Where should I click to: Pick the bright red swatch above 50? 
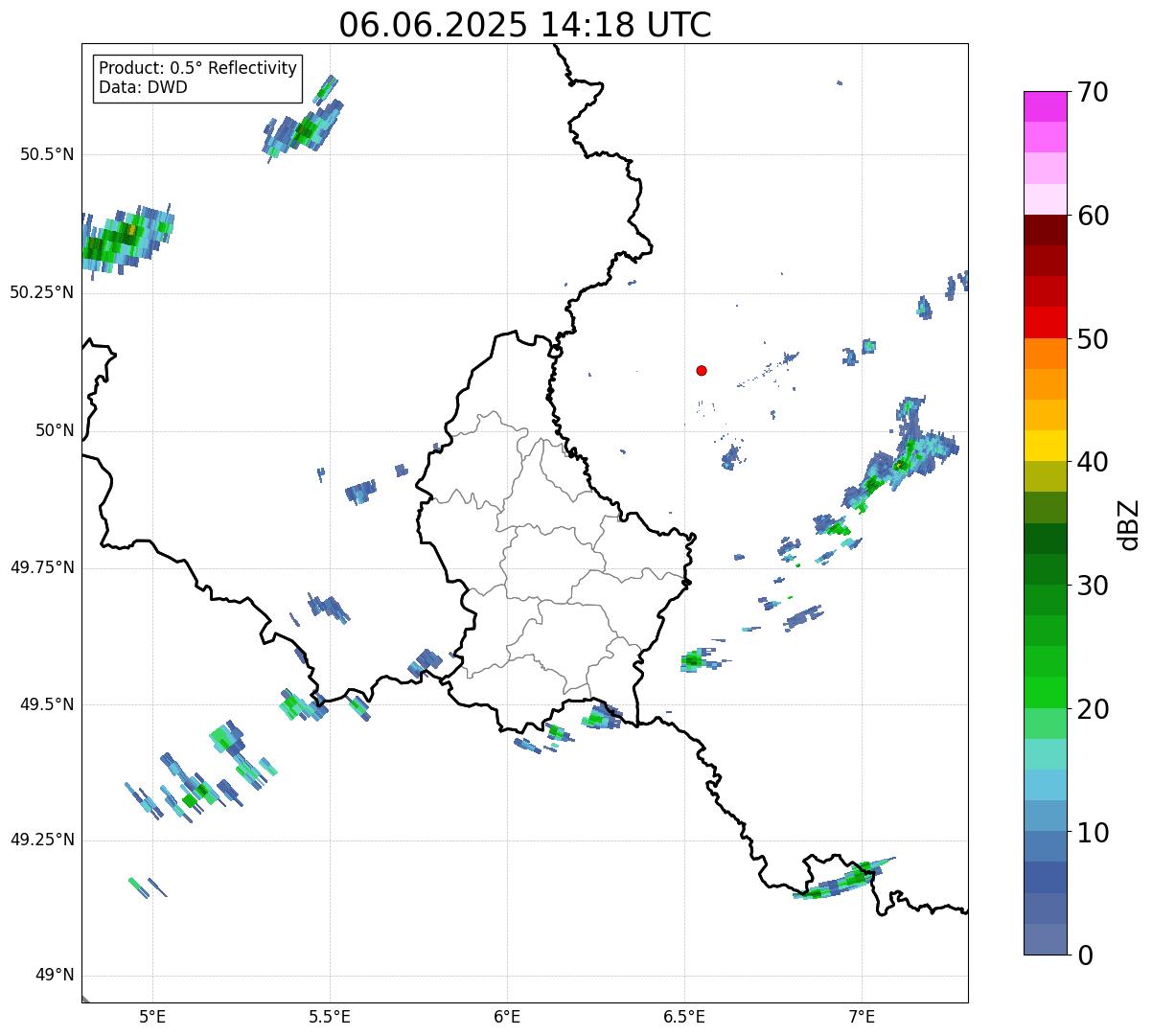pyautogui.click(x=1046, y=322)
